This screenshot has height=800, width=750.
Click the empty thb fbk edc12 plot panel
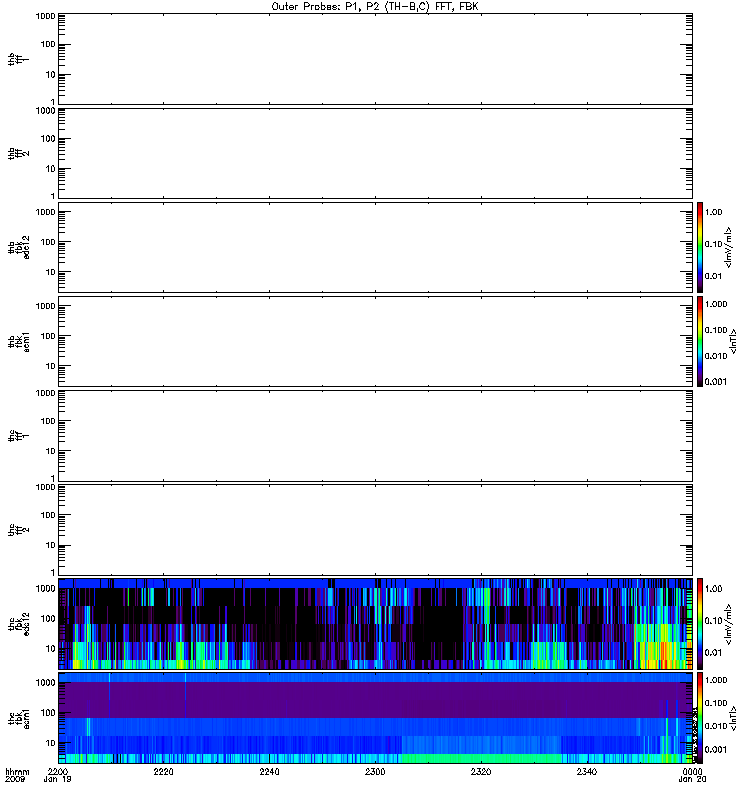[x=376, y=247]
